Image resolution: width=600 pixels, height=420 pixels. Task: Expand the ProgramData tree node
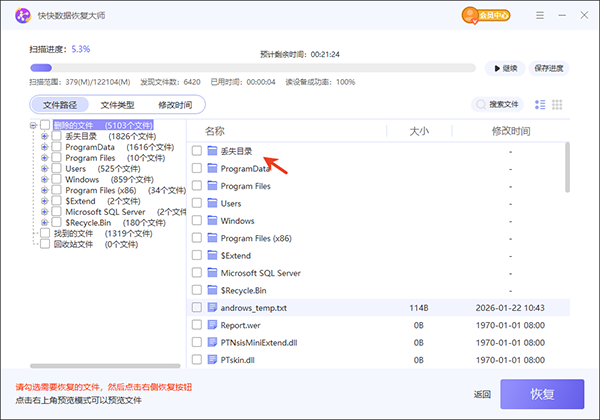[44, 147]
